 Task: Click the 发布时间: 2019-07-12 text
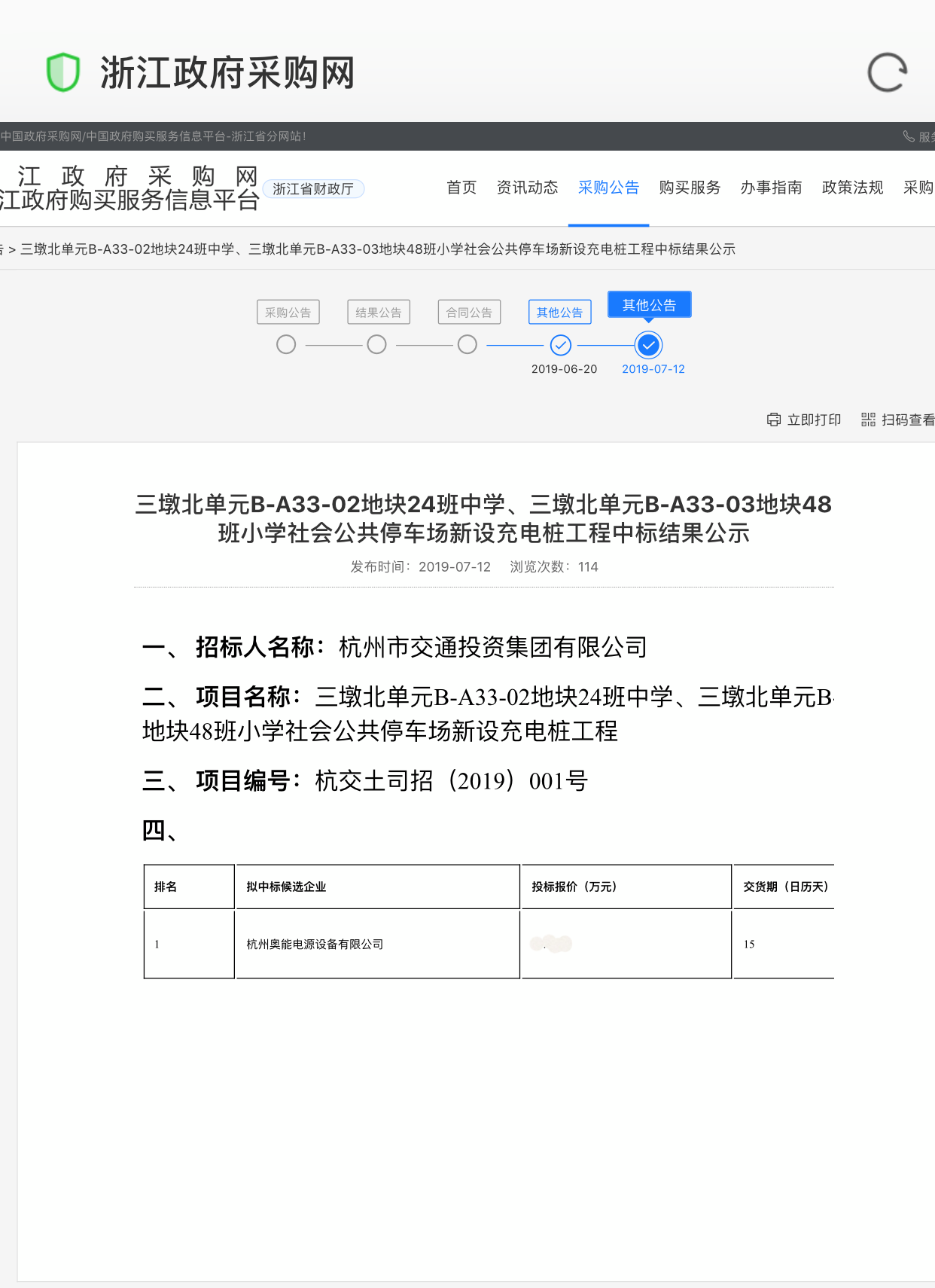pyautogui.click(x=421, y=566)
